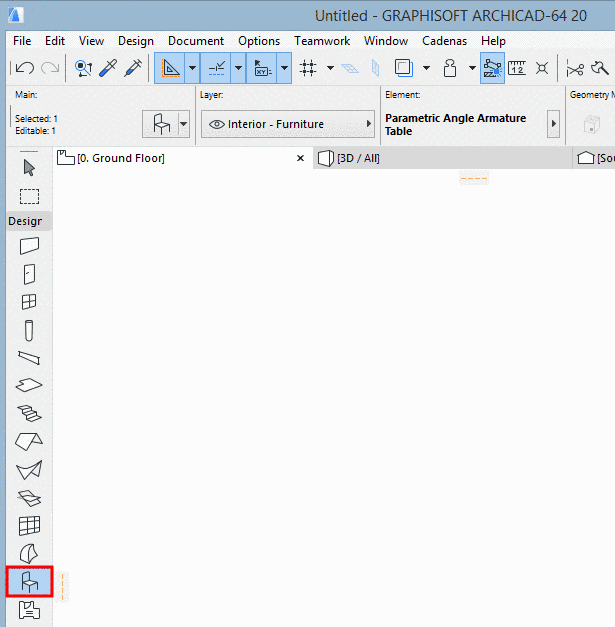Open the Teamwork menu
615x627 pixels.
(322, 41)
